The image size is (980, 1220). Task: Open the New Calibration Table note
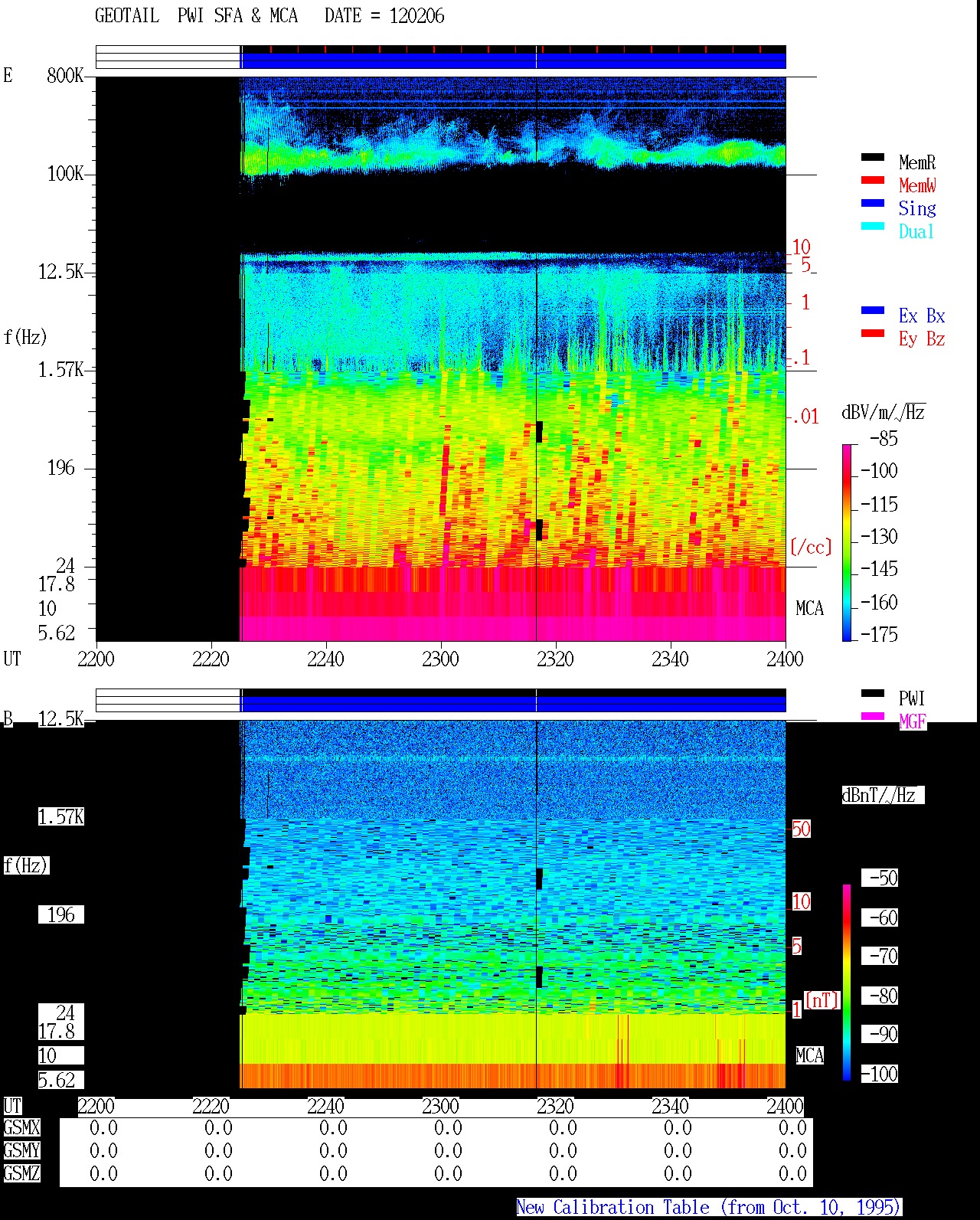click(x=708, y=1208)
